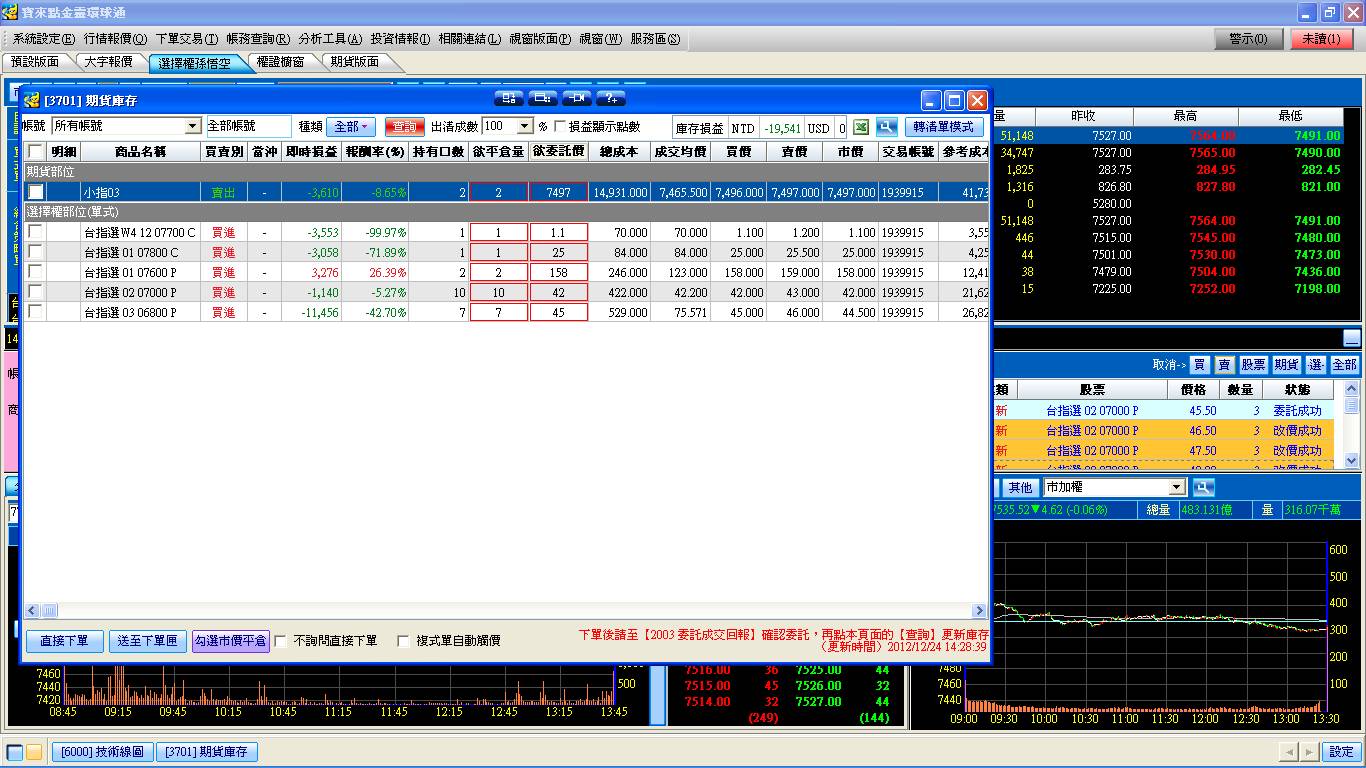
Task: Click the magnifier search icon in 期貨庫存 toolbar
Action: 886,127
